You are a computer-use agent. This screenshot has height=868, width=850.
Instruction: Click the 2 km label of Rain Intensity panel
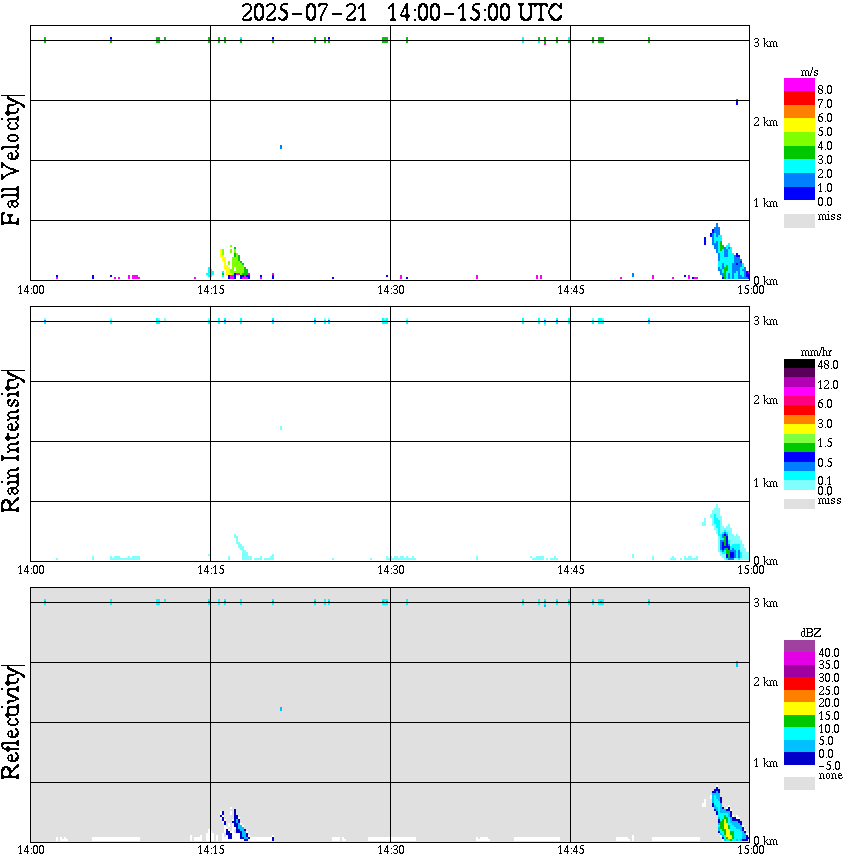765,400
